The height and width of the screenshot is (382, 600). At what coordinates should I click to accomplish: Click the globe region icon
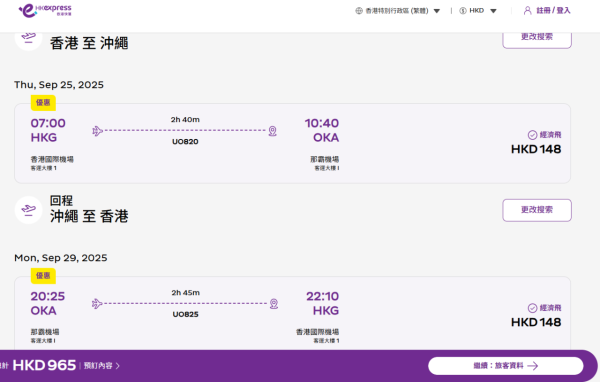click(x=359, y=11)
